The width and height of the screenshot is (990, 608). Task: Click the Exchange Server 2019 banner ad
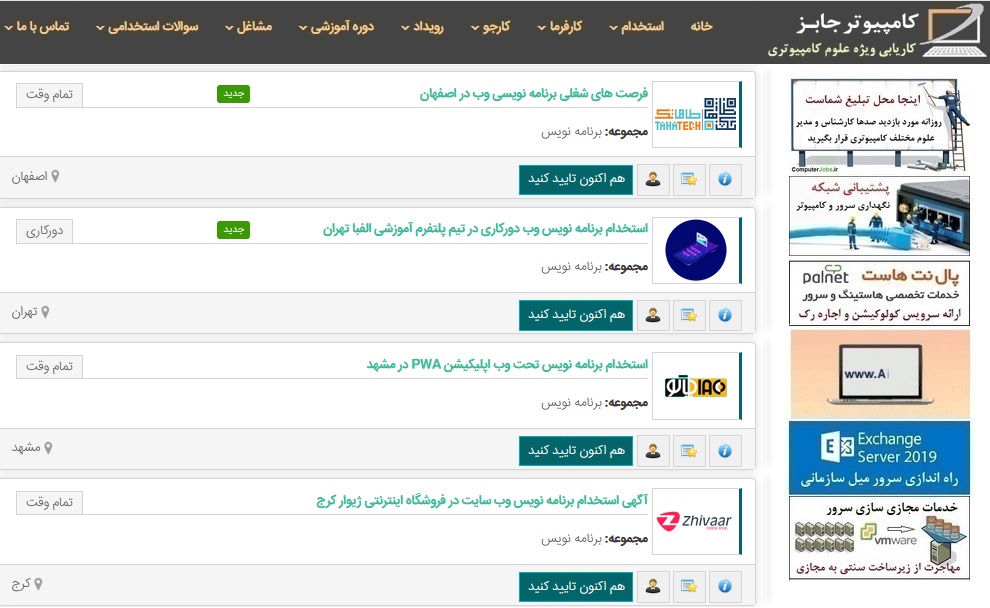[879, 458]
